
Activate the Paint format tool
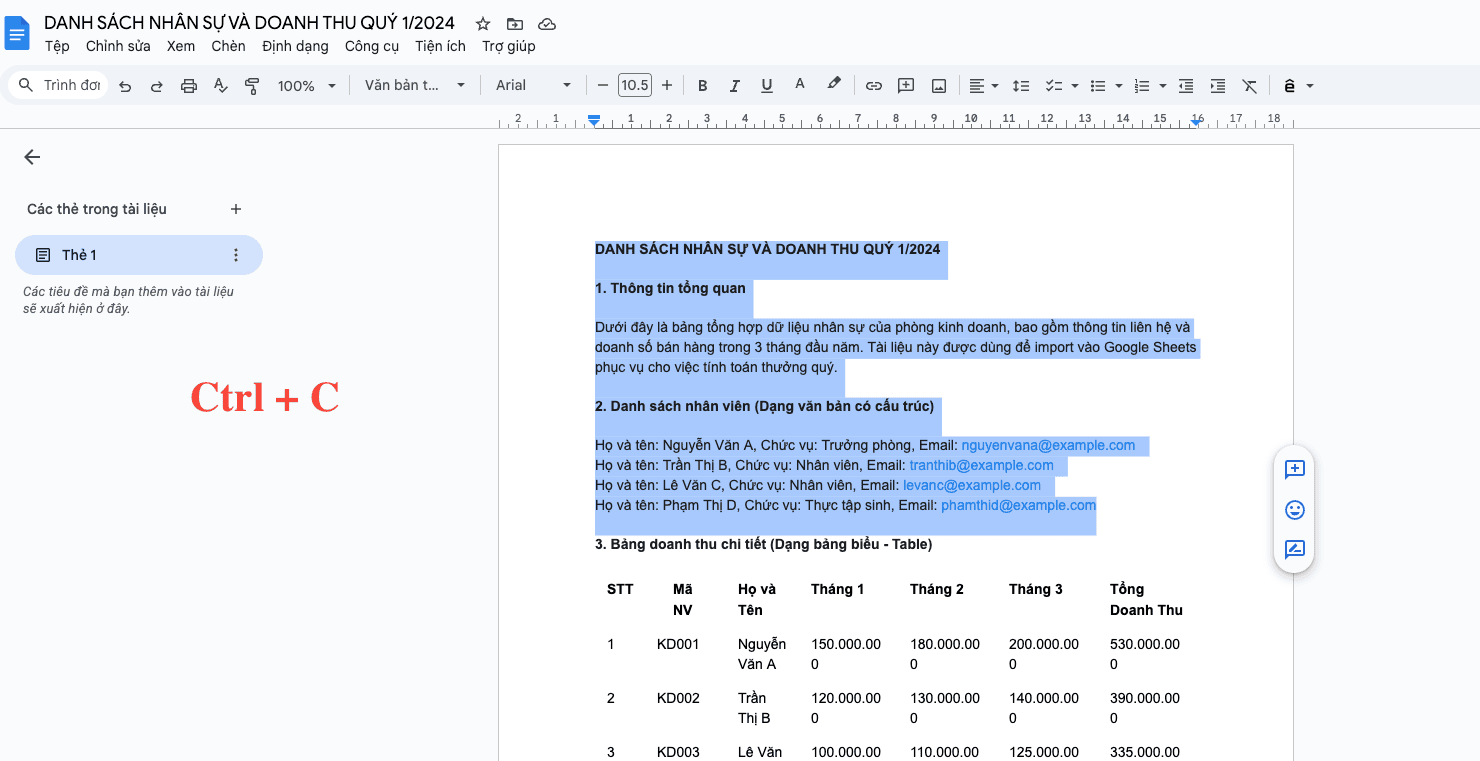pyautogui.click(x=252, y=85)
